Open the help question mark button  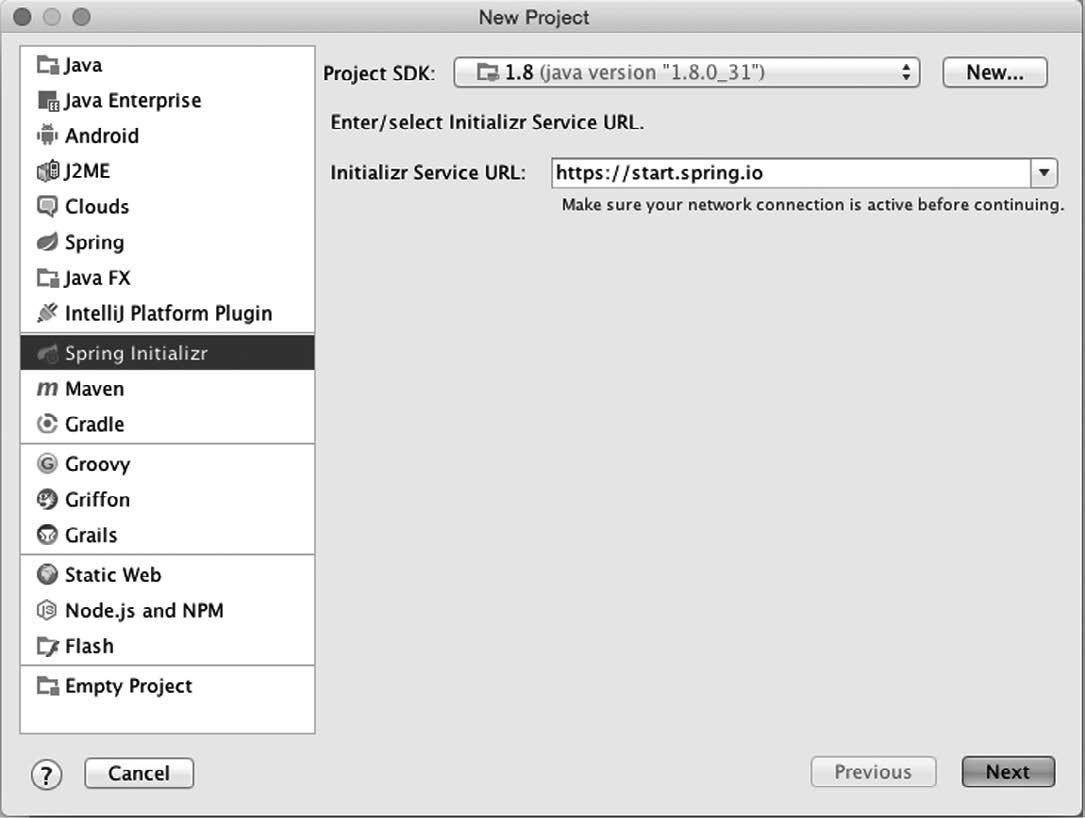[x=46, y=774]
